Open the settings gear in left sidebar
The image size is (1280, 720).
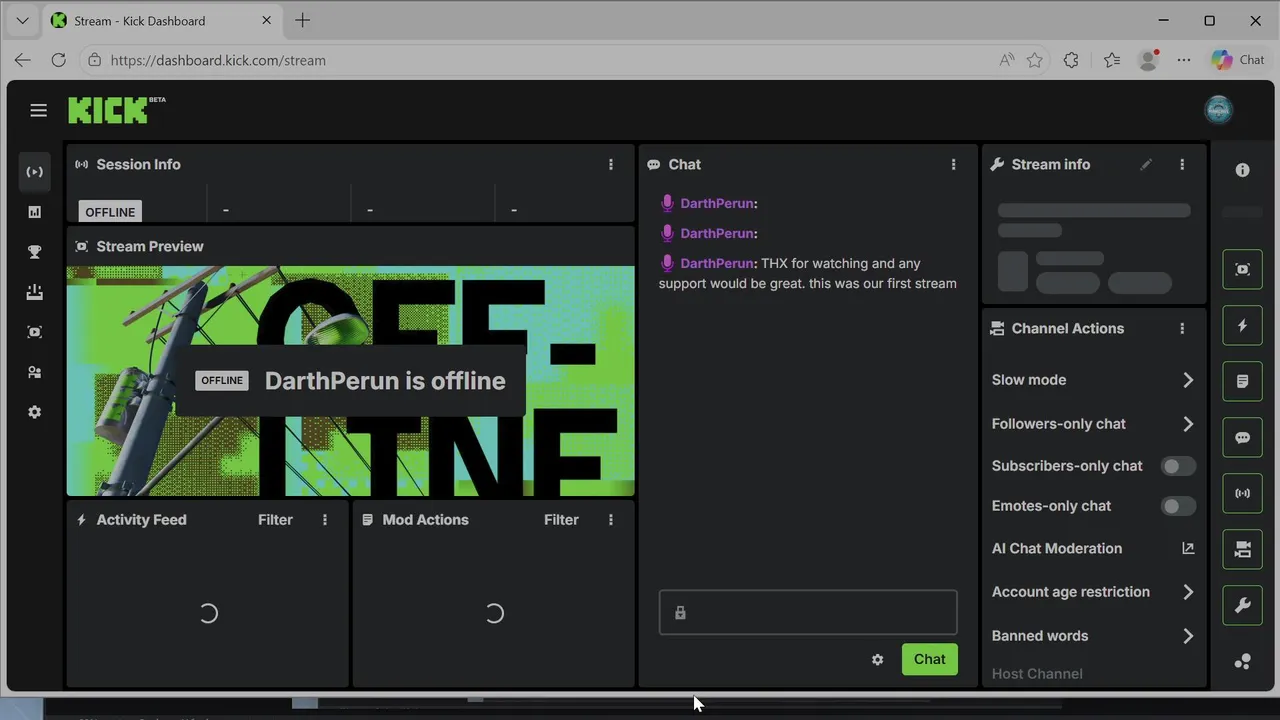(35, 412)
